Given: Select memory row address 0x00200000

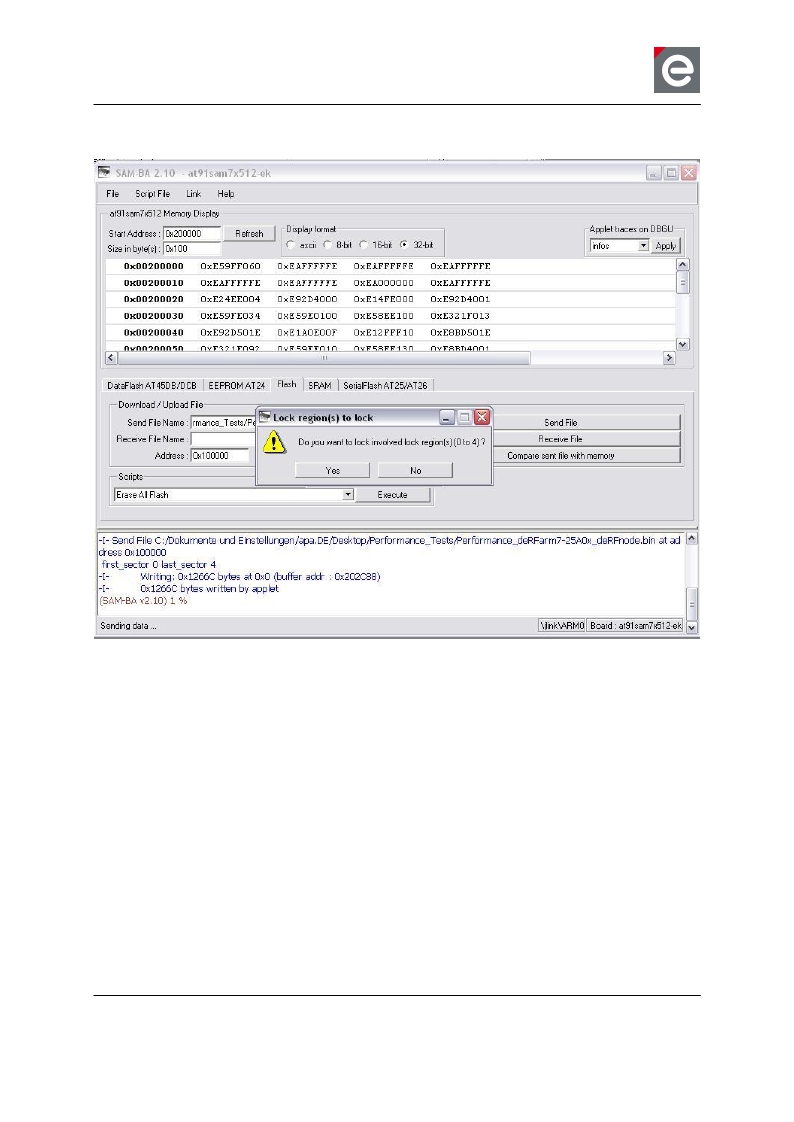Looking at the screenshot, I should click(x=154, y=266).
